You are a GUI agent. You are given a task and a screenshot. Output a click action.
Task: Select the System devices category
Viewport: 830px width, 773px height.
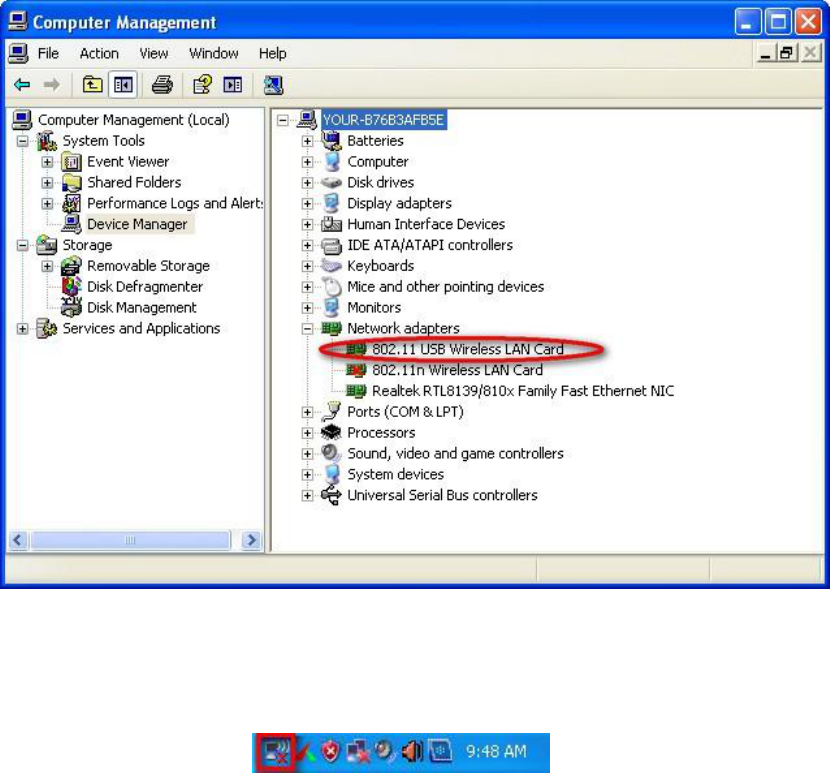pos(395,474)
